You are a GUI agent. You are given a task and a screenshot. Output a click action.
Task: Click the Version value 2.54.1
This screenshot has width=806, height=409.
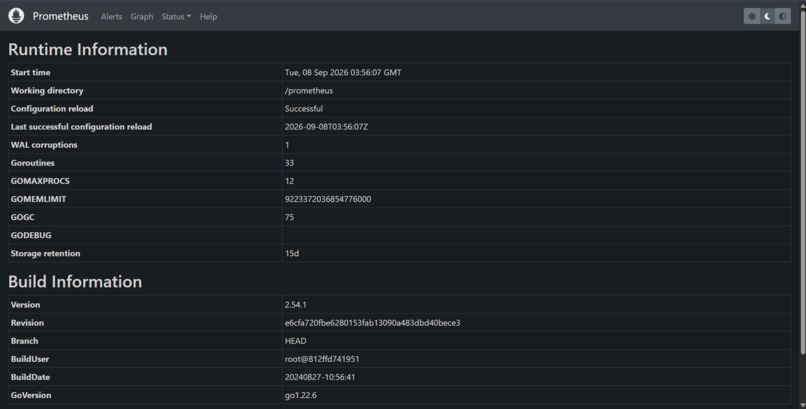[x=296, y=305]
